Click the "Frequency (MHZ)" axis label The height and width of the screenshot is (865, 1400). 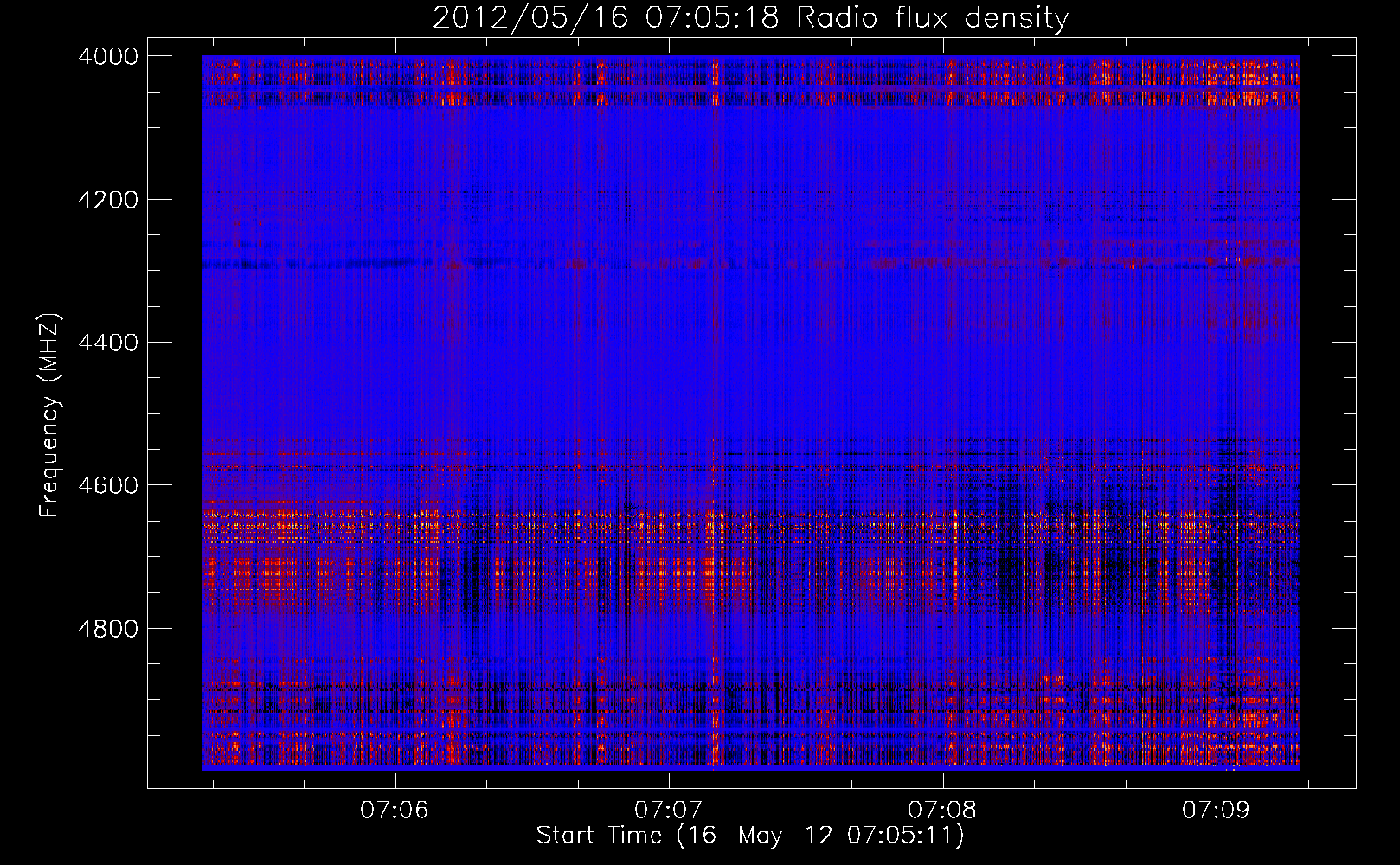coord(49,415)
